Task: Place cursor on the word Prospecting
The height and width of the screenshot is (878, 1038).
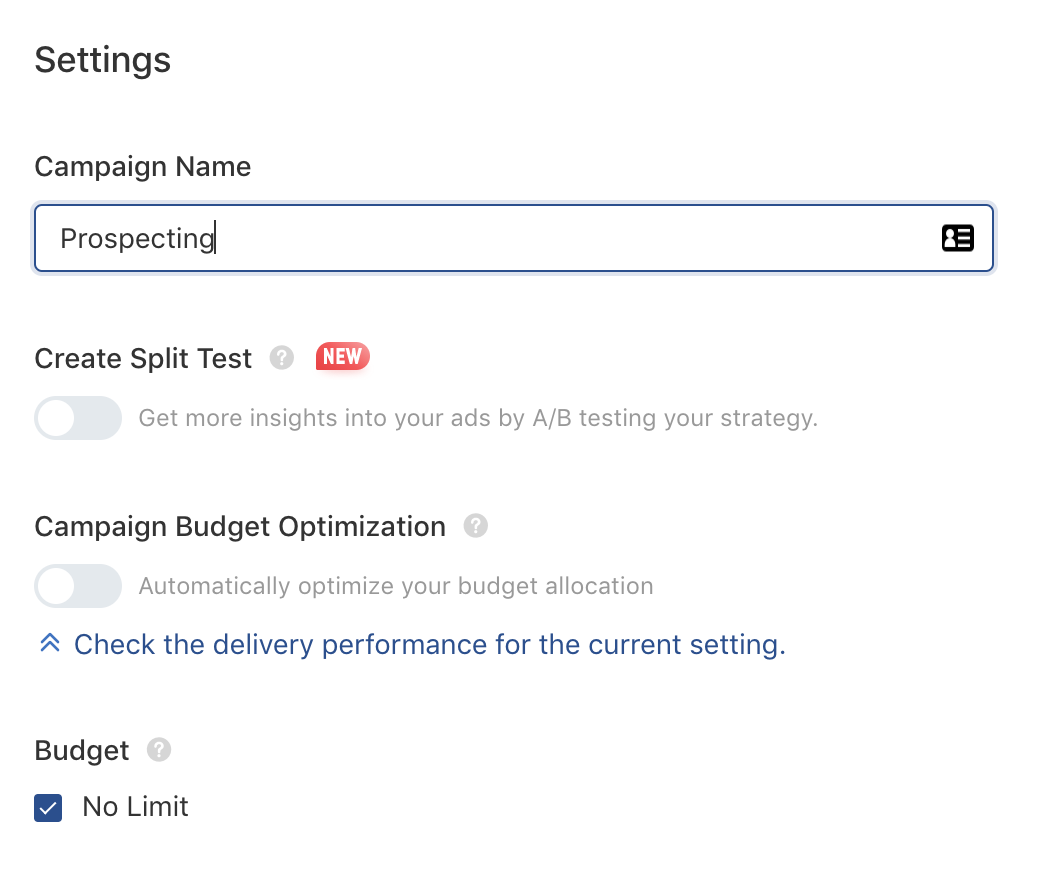Action: tap(137, 239)
